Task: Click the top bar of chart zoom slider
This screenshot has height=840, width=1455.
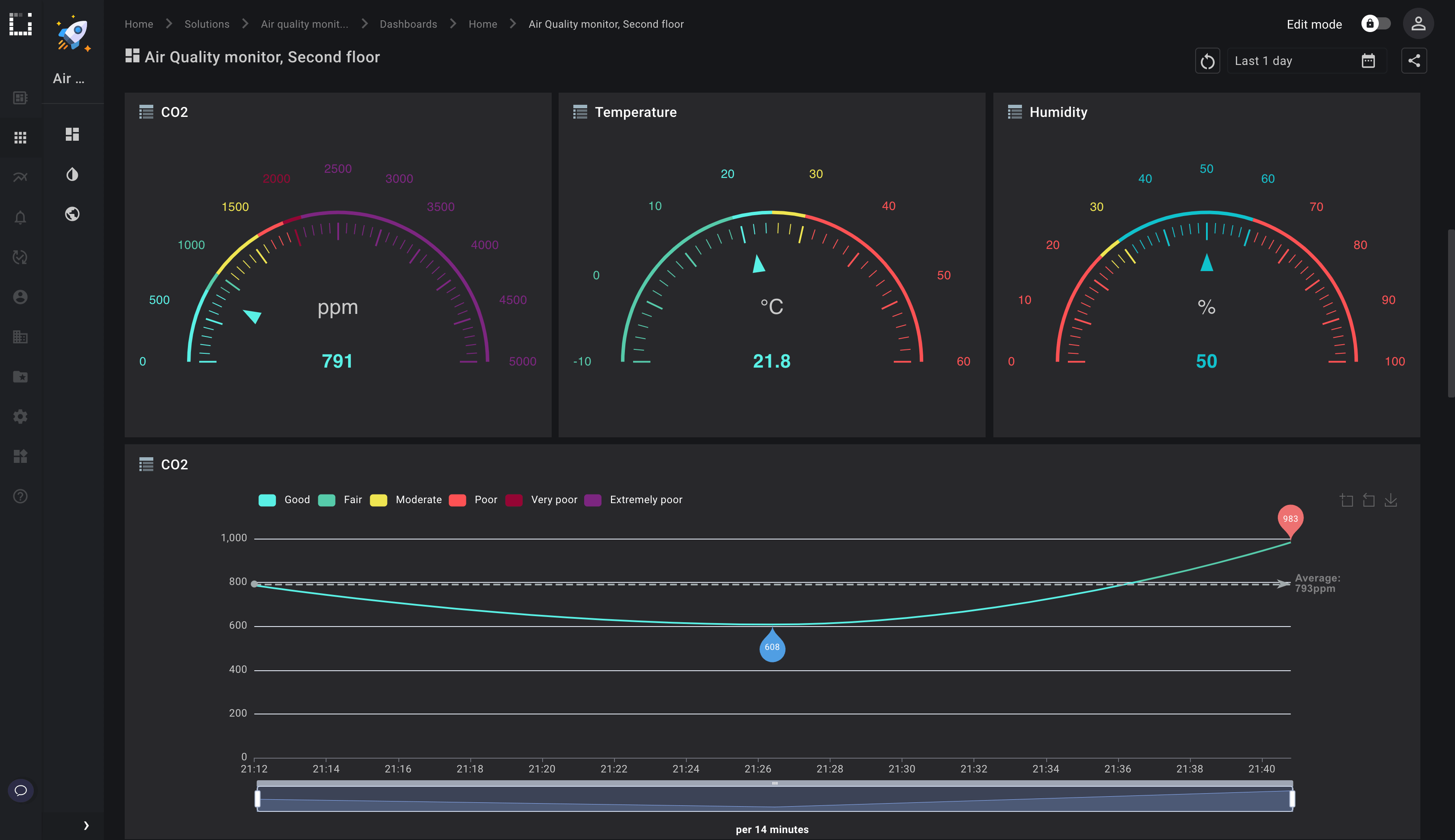Action: pyautogui.click(x=775, y=783)
